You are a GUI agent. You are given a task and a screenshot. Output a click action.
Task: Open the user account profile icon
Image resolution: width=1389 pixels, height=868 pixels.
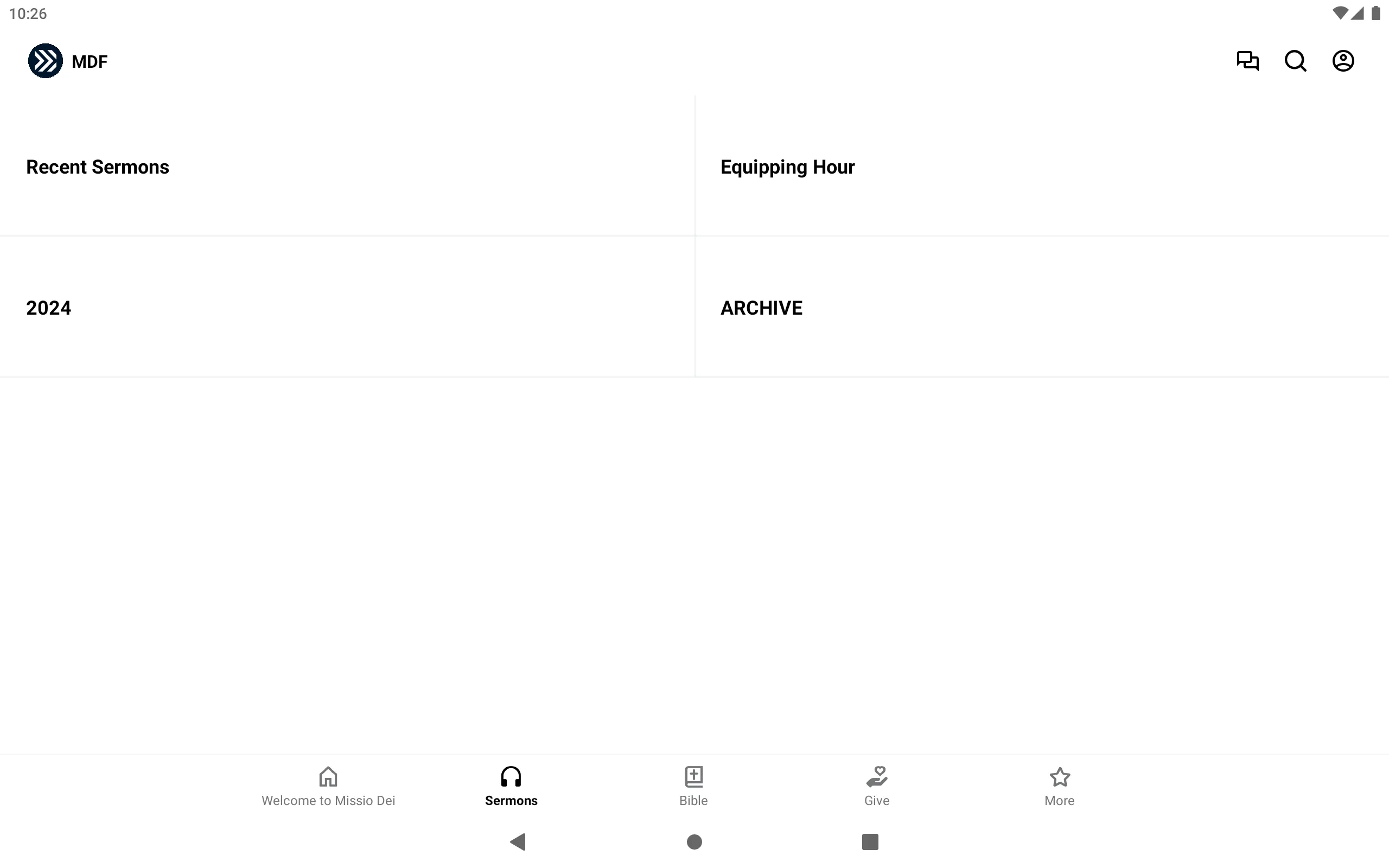(x=1343, y=61)
